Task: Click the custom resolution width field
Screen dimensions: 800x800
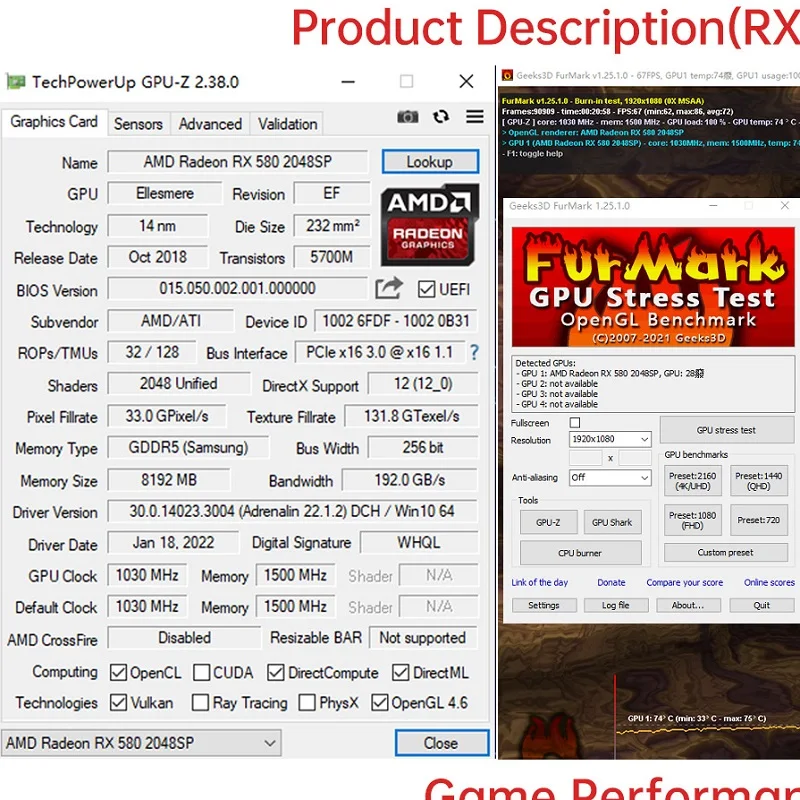Action: point(586,458)
